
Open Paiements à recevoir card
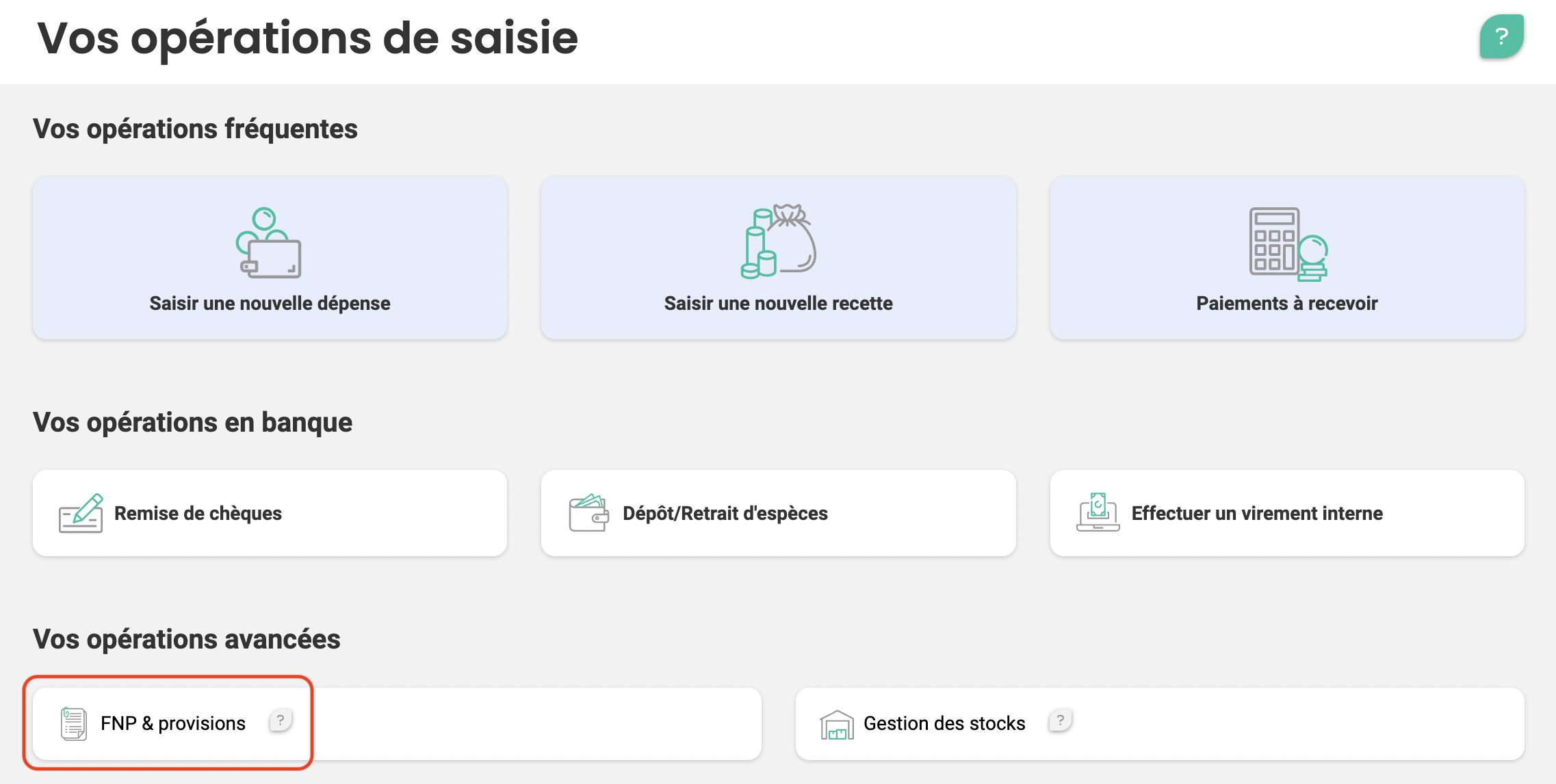tap(1287, 258)
